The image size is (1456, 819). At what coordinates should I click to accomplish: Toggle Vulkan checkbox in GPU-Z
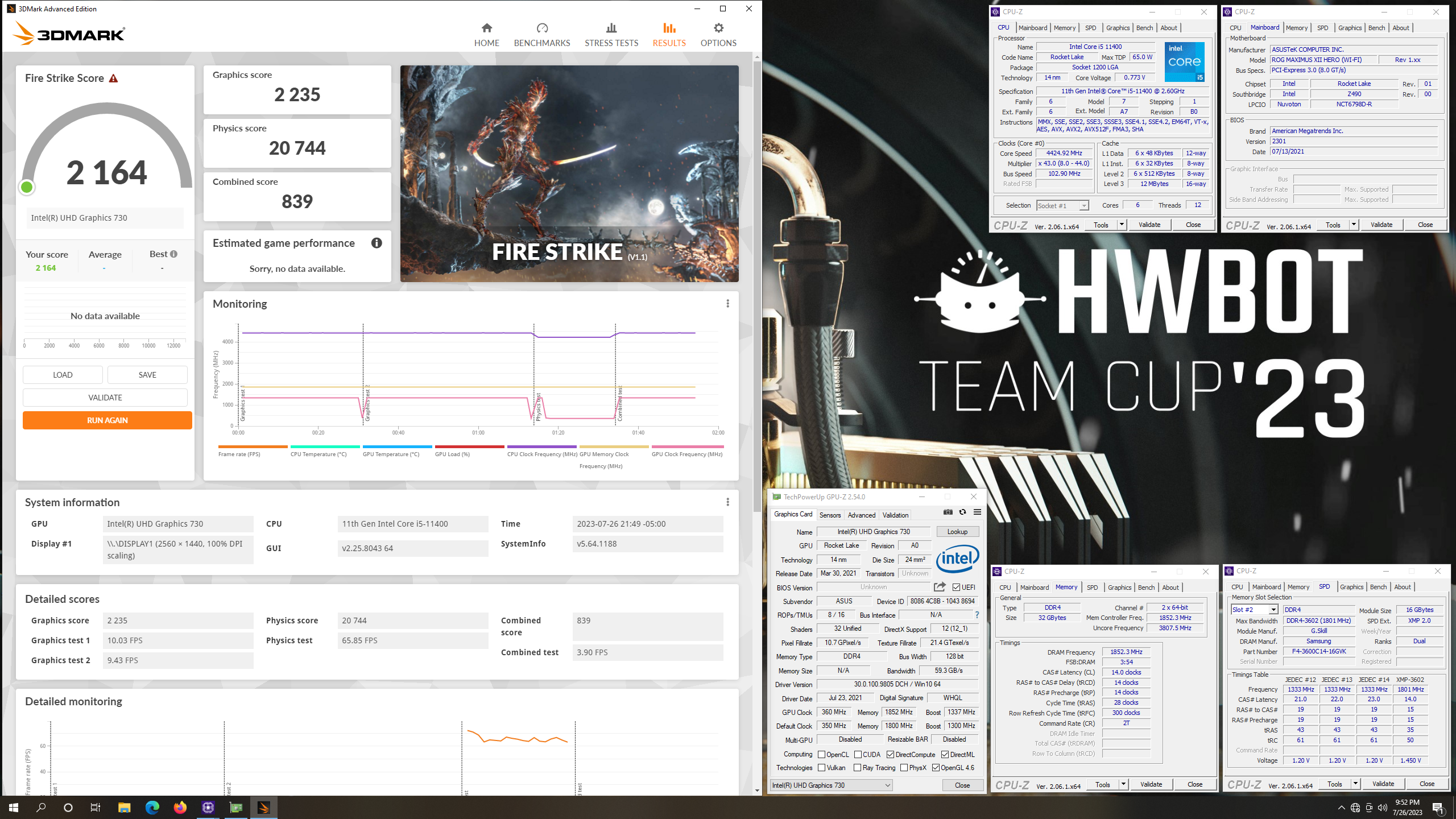pos(821,768)
